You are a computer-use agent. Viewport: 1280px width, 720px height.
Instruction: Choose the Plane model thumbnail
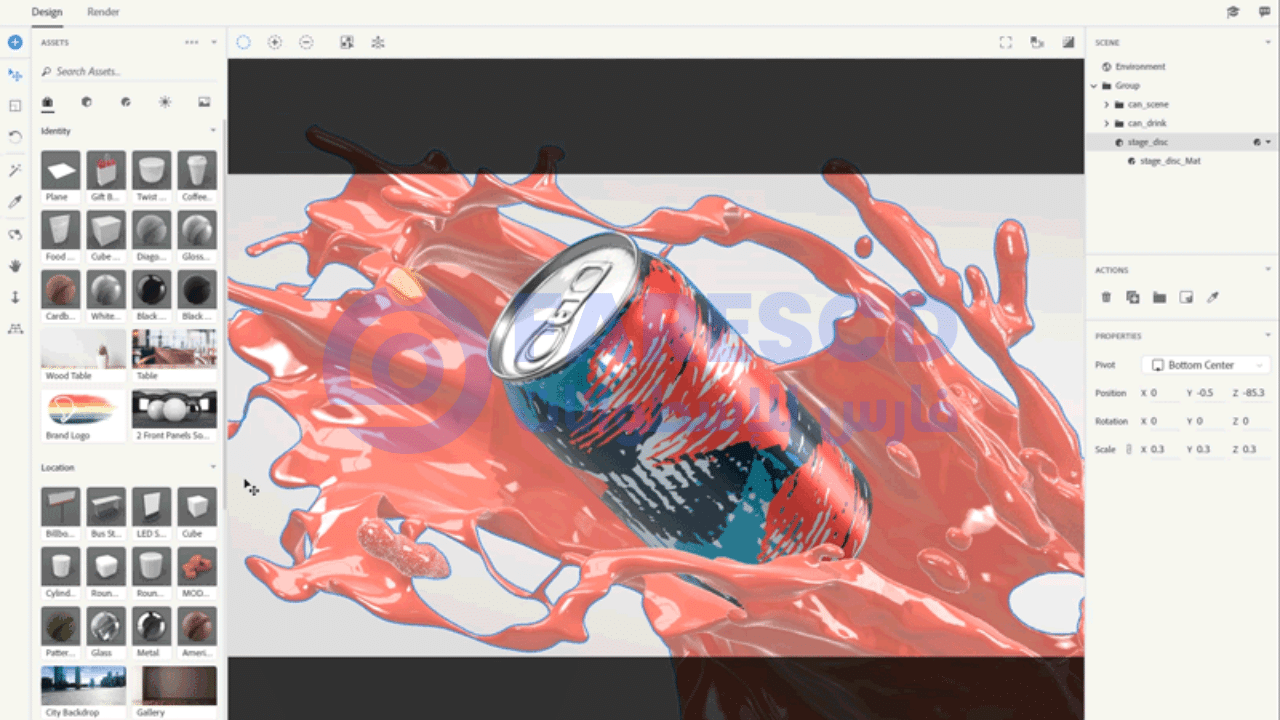[x=60, y=171]
